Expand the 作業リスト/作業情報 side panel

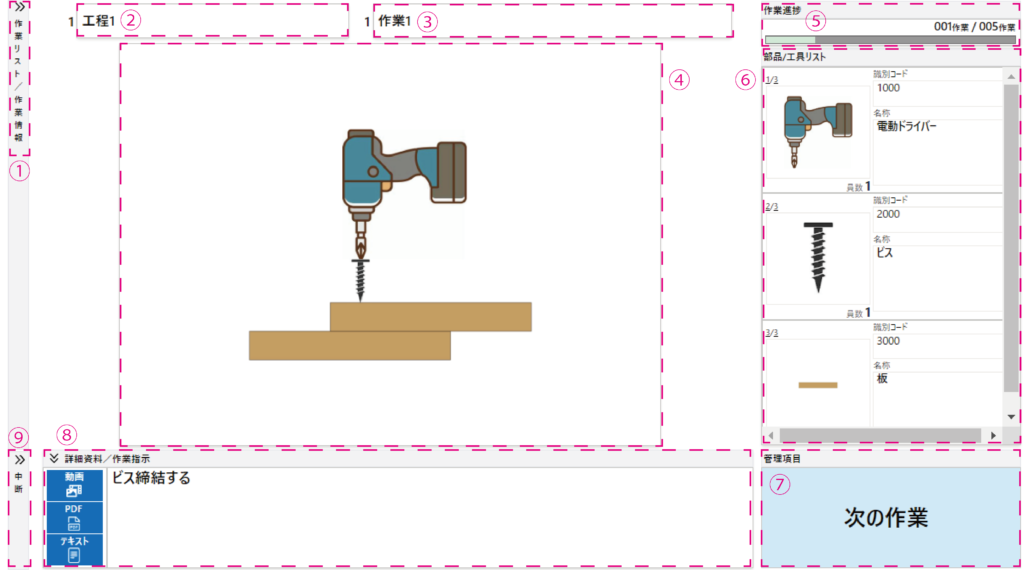(19, 6)
